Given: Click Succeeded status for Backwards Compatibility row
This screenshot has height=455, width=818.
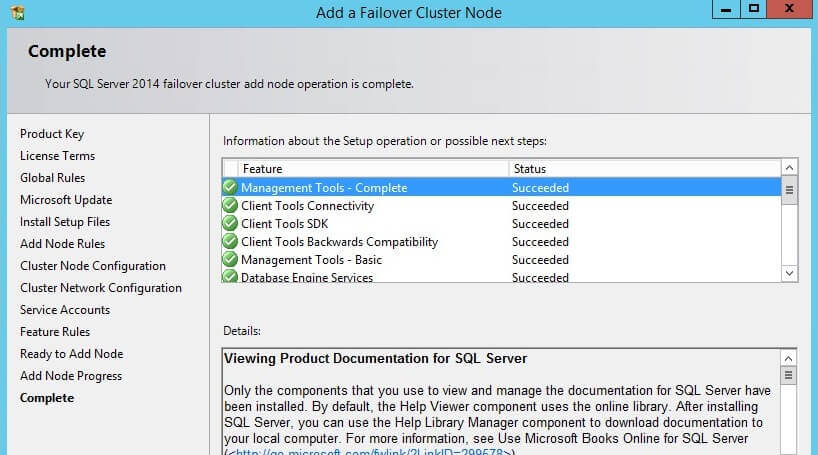Looking at the screenshot, I should click(x=540, y=242).
